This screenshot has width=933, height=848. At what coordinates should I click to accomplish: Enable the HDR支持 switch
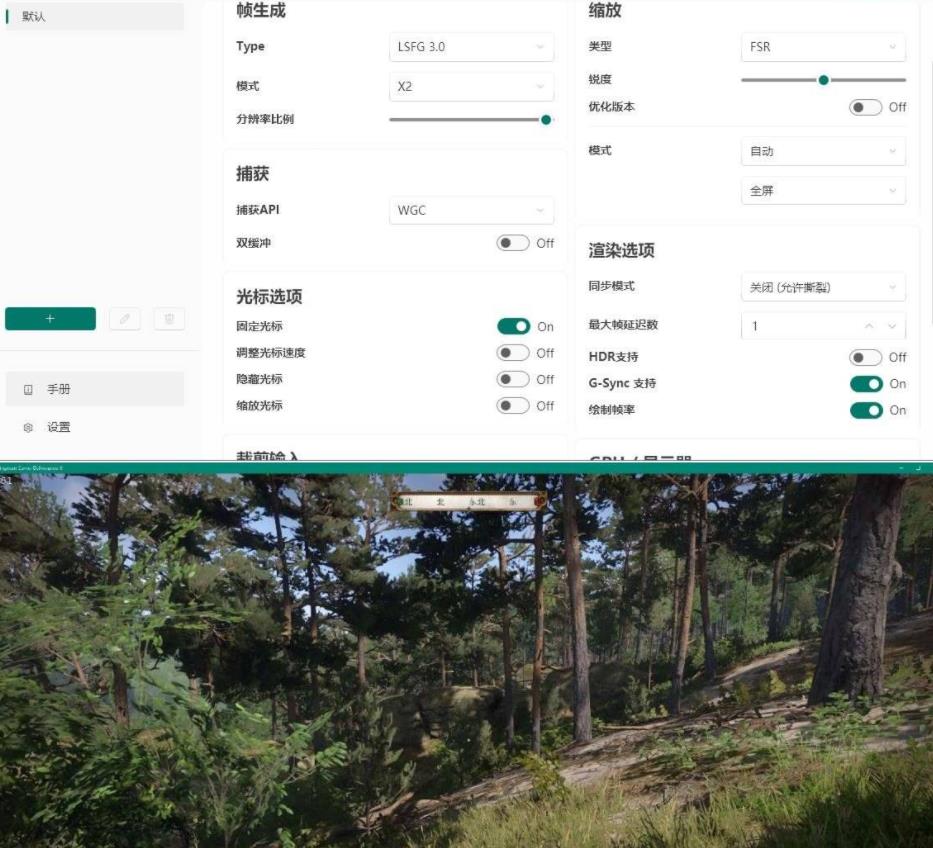click(x=865, y=357)
